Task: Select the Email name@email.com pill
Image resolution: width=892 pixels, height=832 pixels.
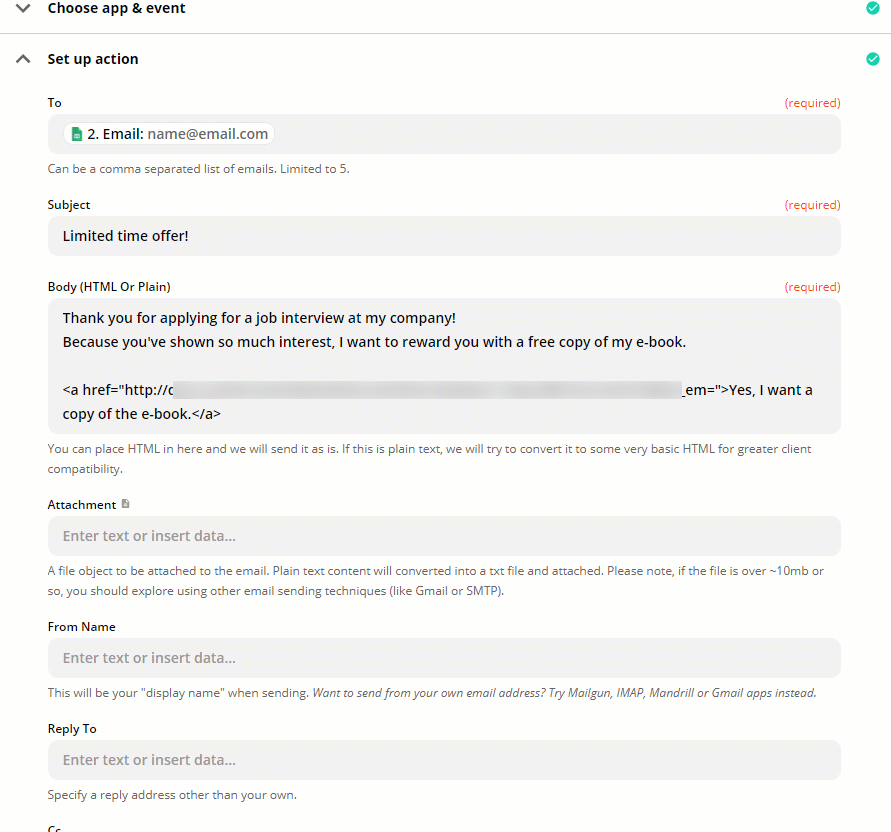Action: [169, 134]
